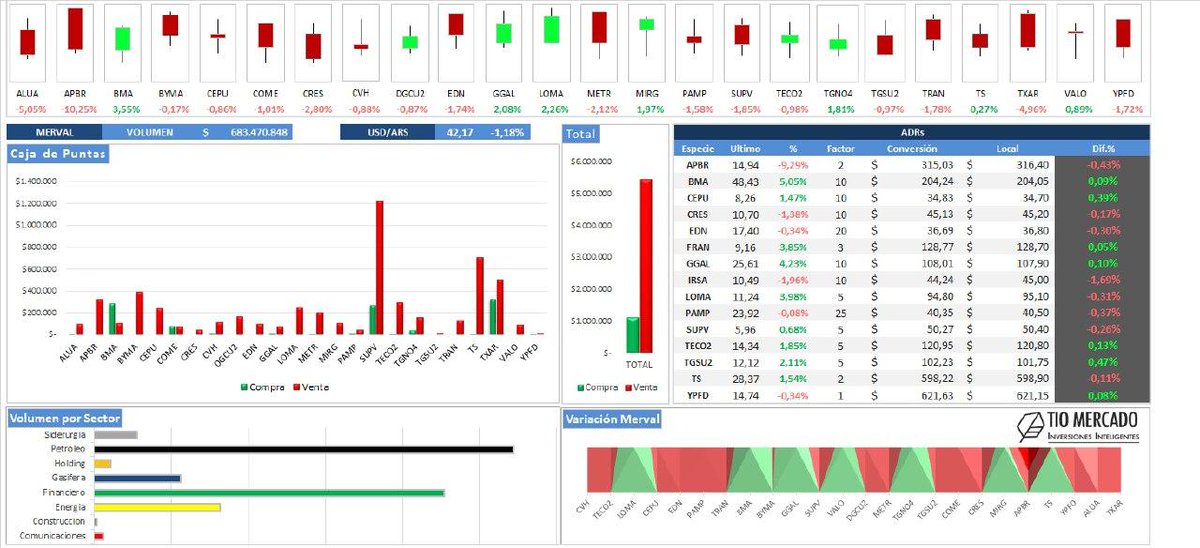The height and width of the screenshot is (548, 1200).
Task: Select the Volumen por Sector title
Action: click(64, 417)
